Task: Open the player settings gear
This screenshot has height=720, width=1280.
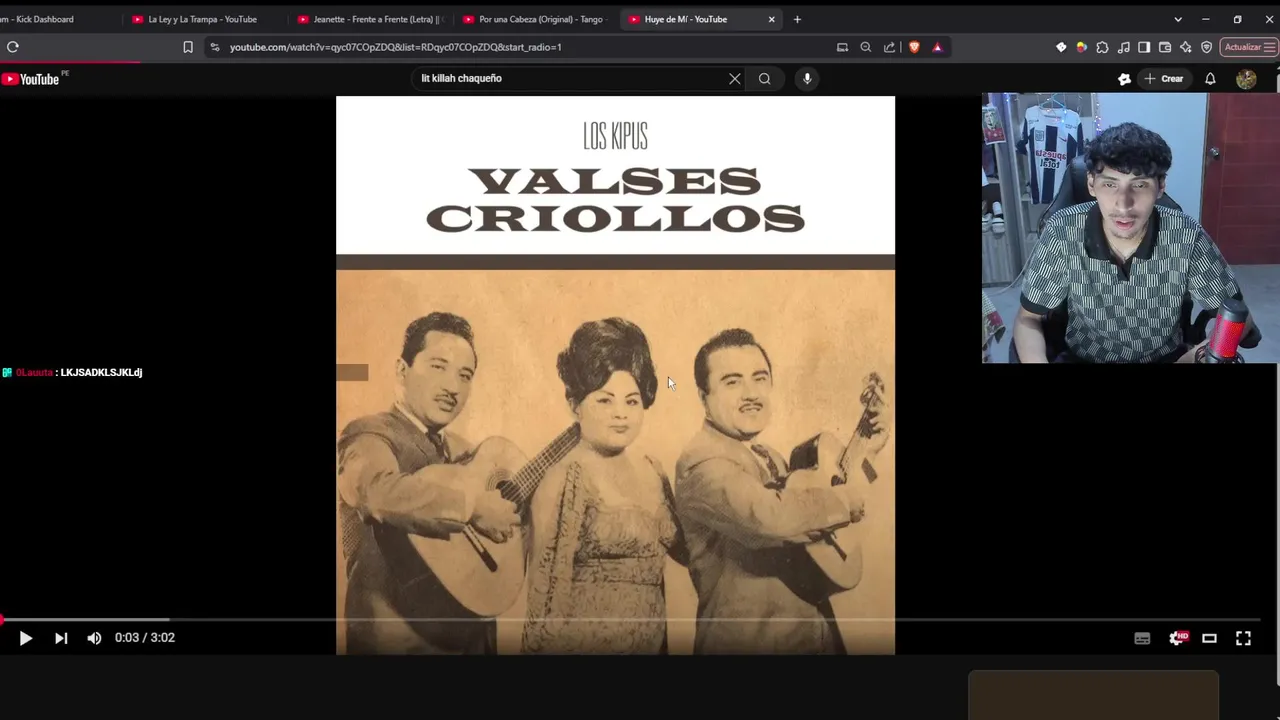Action: tap(1177, 638)
